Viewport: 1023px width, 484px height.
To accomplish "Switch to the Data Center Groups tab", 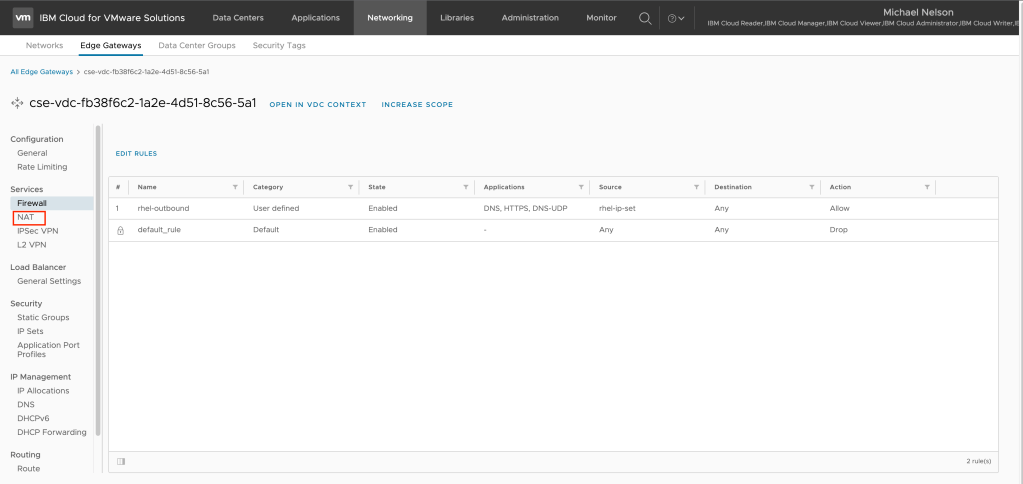I will click(196, 46).
